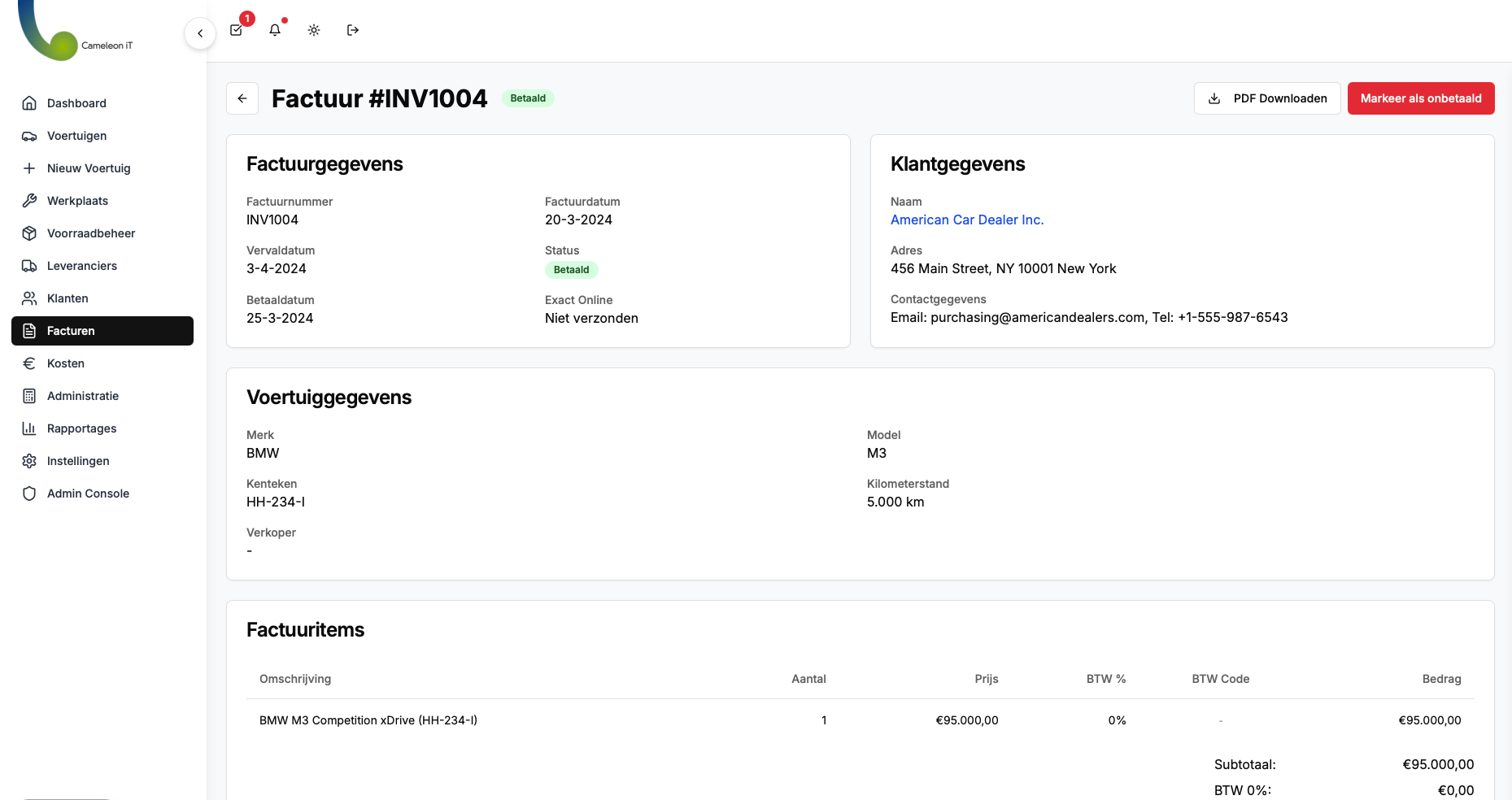Click the plus icon for Nieuw Voertuig
1512x800 pixels.
pos(29,168)
